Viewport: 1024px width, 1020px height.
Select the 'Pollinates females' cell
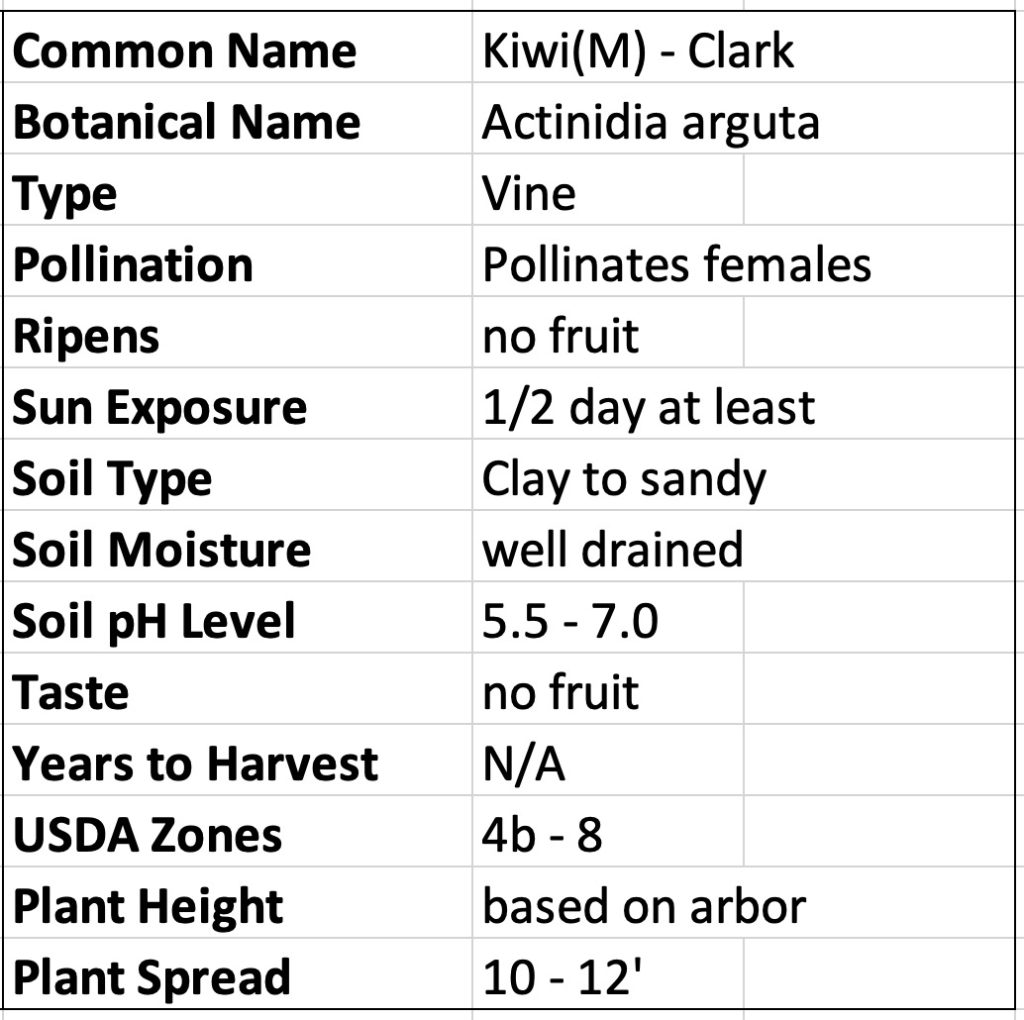tap(676, 265)
